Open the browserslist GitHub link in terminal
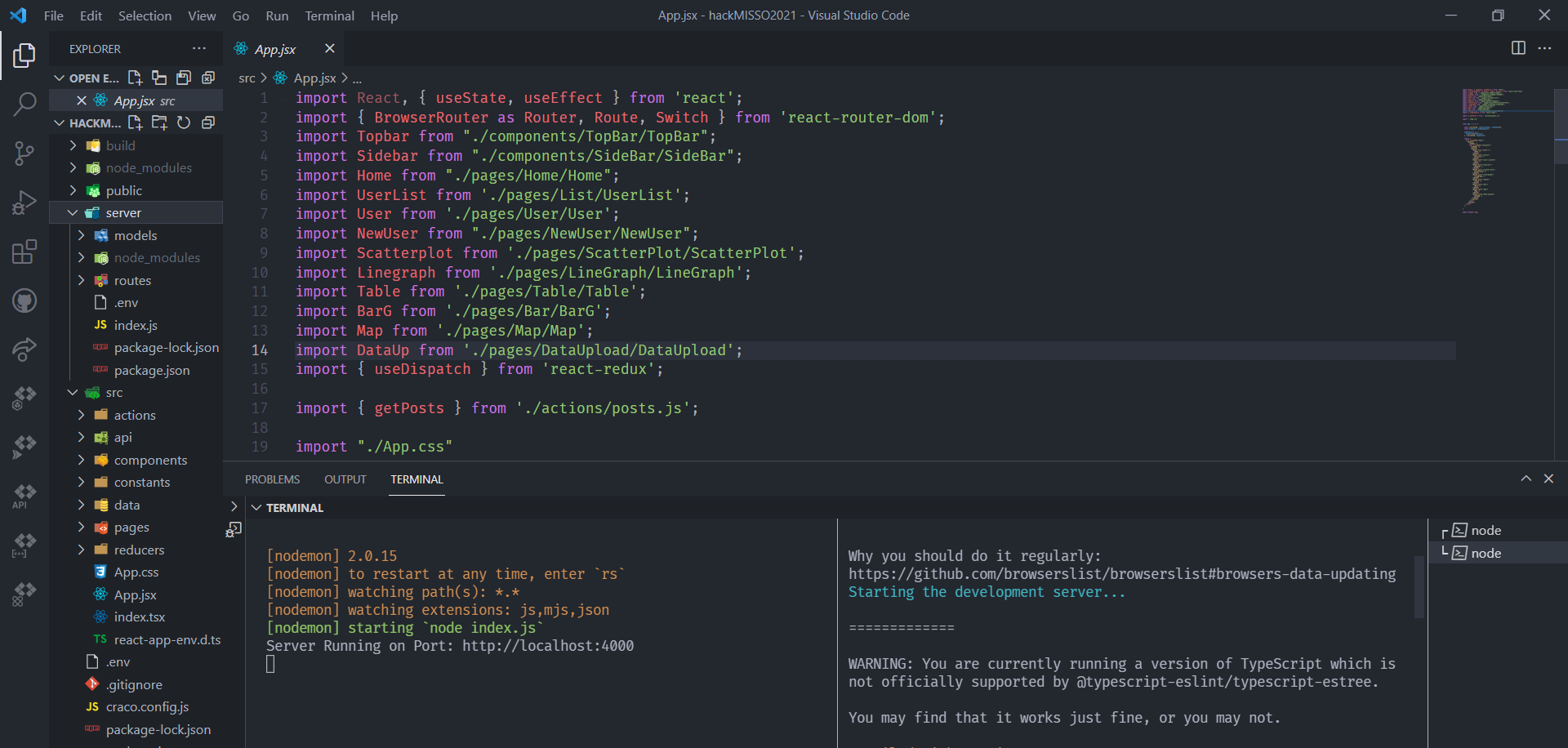Screen dimensions: 1568x748 (x=1122, y=574)
